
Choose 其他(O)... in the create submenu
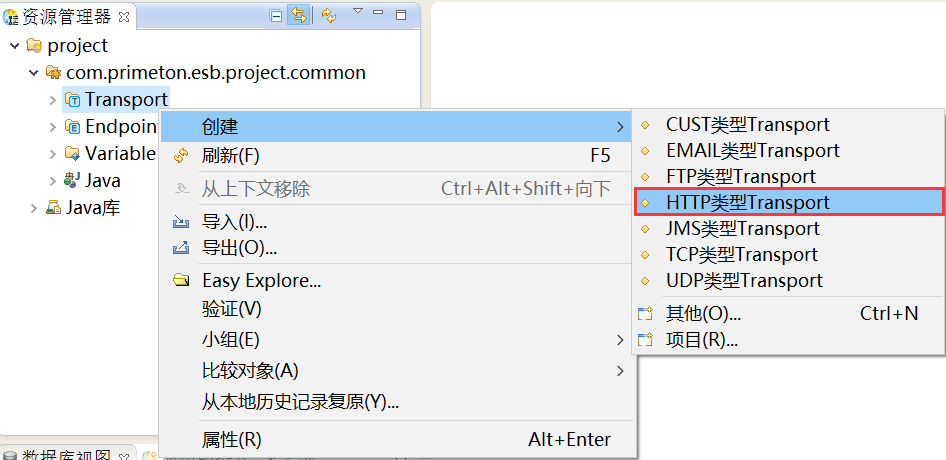(703, 314)
